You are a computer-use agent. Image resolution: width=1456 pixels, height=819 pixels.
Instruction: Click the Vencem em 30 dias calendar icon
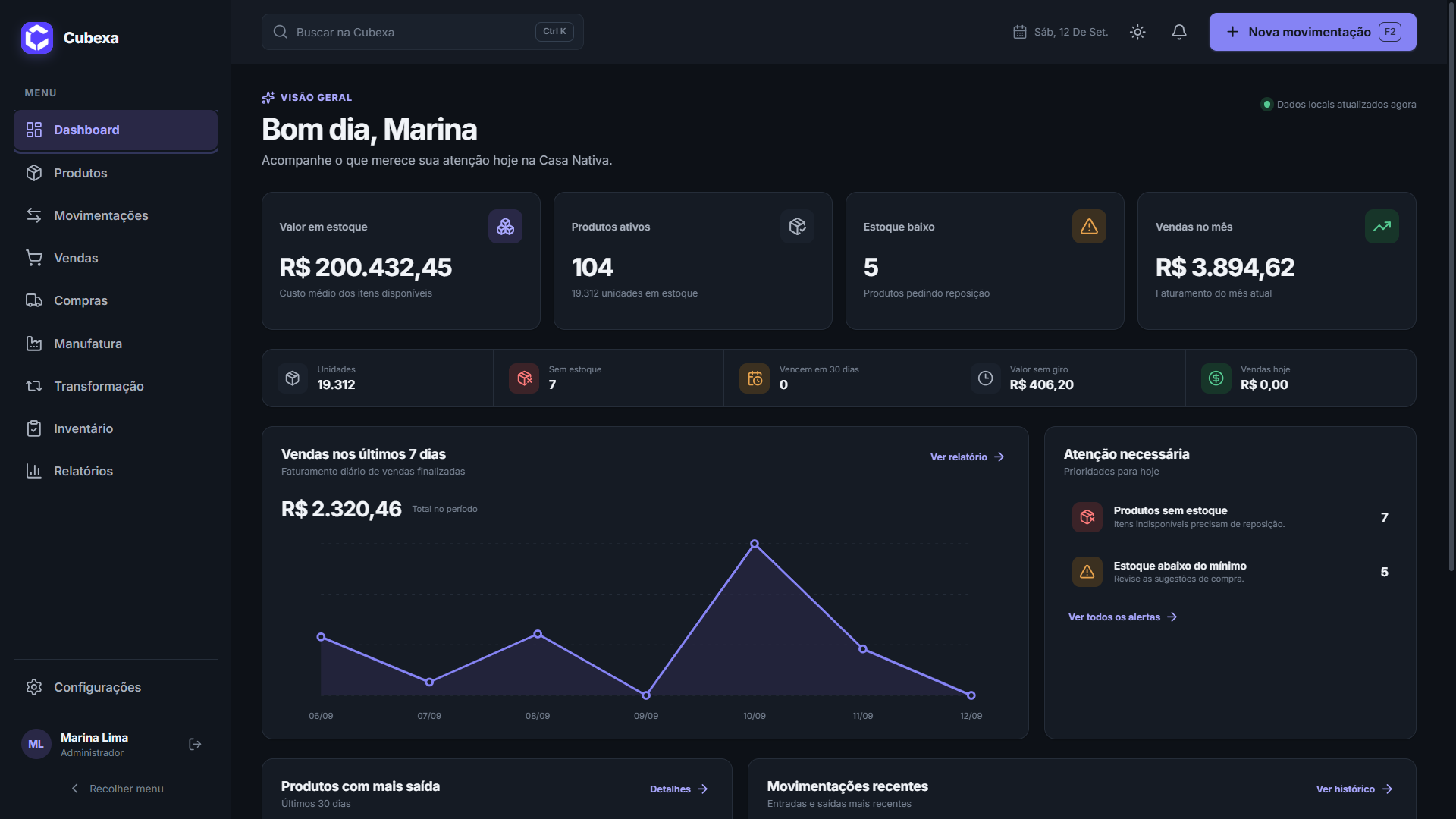click(755, 378)
